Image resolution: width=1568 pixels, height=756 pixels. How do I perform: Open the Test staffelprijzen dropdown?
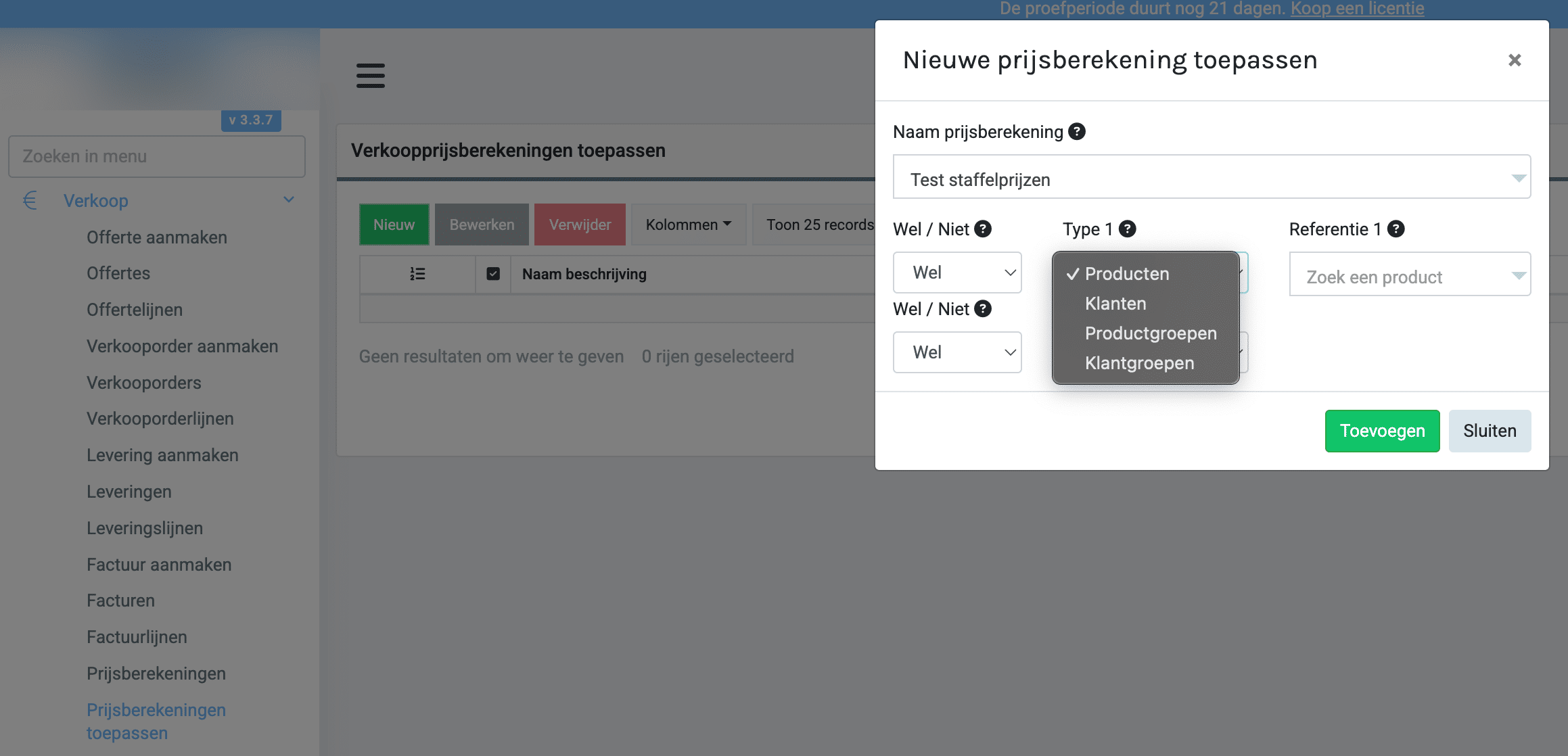tap(1212, 177)
